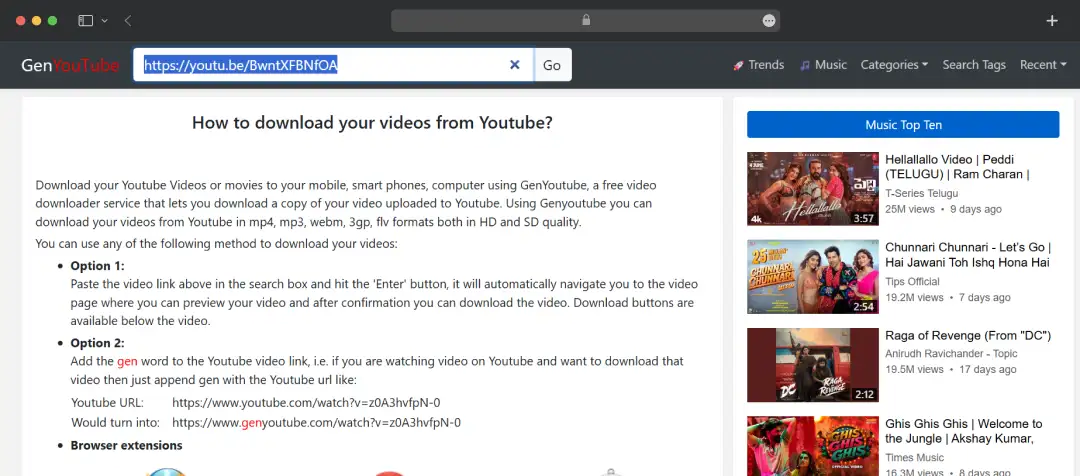Viewport: 1080px width, 476px height.
Task: Click Times Music channel name
Action: [915, 457]
